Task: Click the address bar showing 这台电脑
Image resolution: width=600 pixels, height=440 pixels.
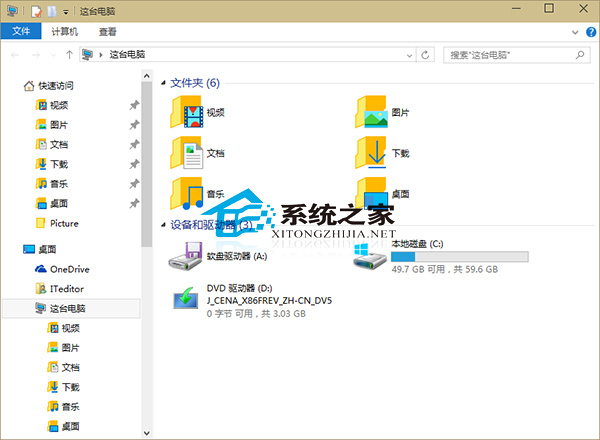Action: pos(247,55)
